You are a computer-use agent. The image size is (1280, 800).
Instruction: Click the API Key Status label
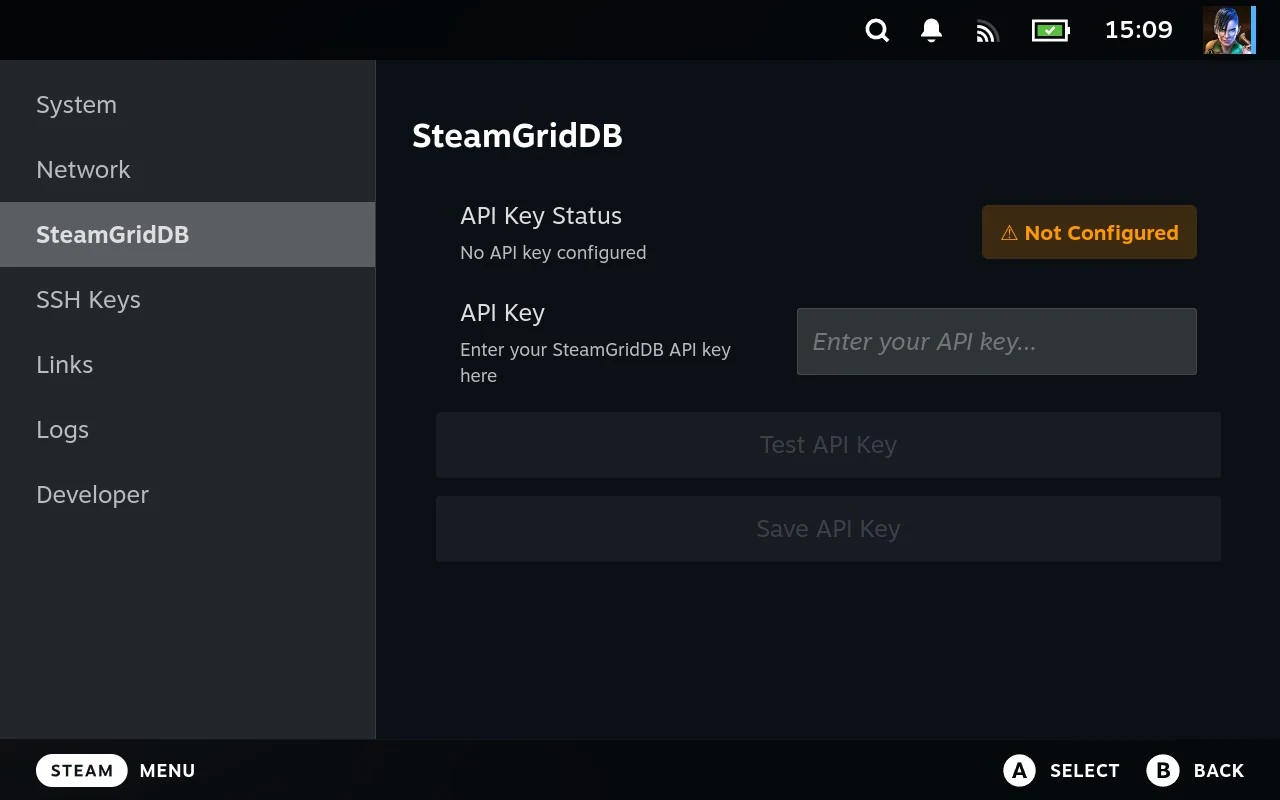(x=541, y=216)
